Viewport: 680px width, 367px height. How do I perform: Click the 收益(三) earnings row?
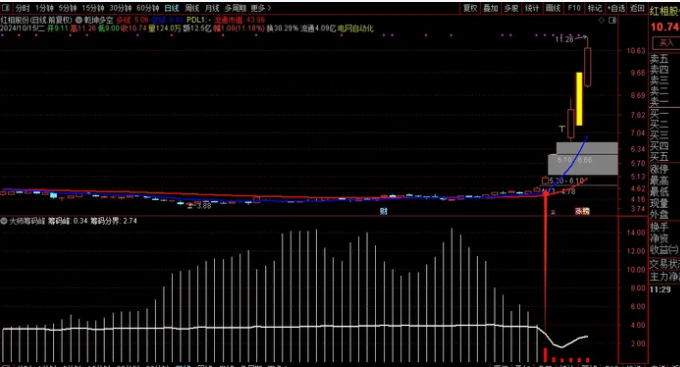click(x=664, y=249)
